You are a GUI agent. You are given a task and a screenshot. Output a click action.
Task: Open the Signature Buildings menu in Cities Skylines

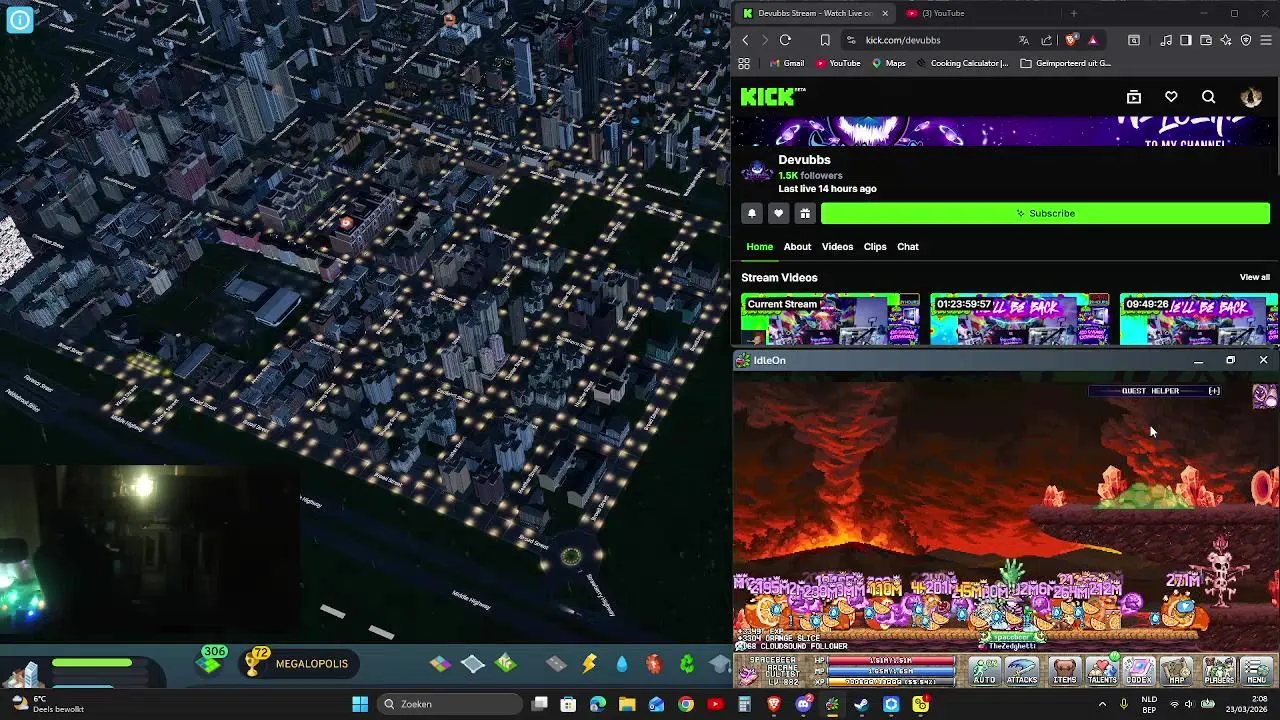(506, 664)
